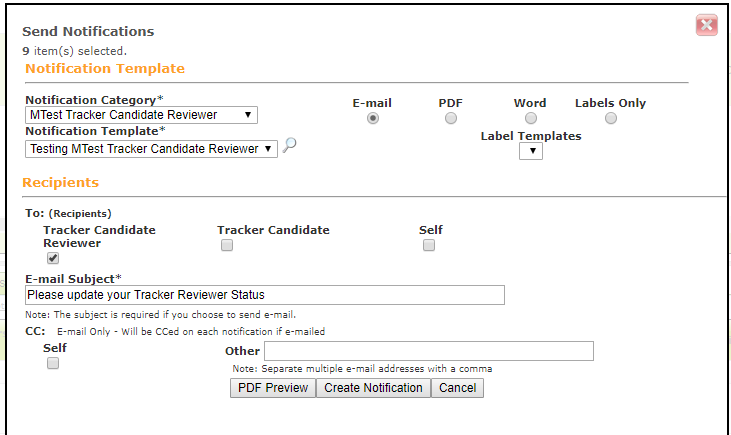Choose the Word output radio button
731x435 pixels.
531,118
